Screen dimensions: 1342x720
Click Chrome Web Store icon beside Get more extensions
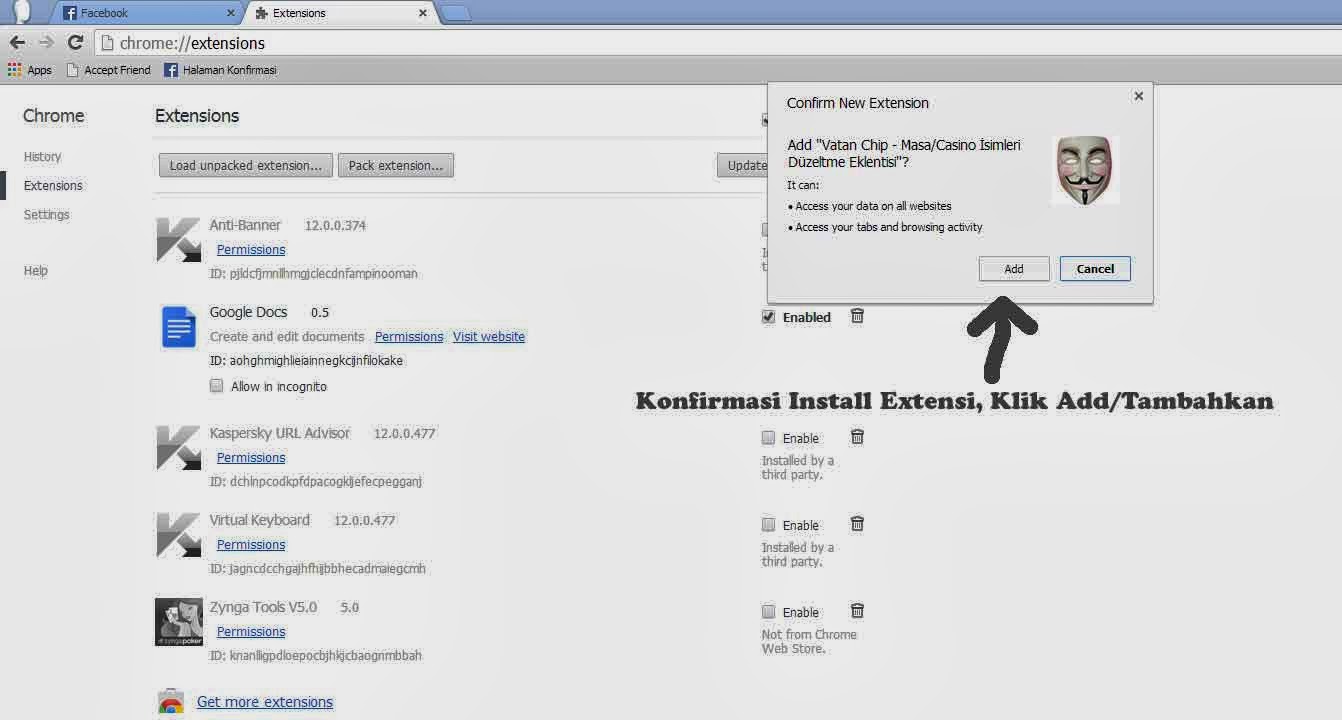point(171,702)
